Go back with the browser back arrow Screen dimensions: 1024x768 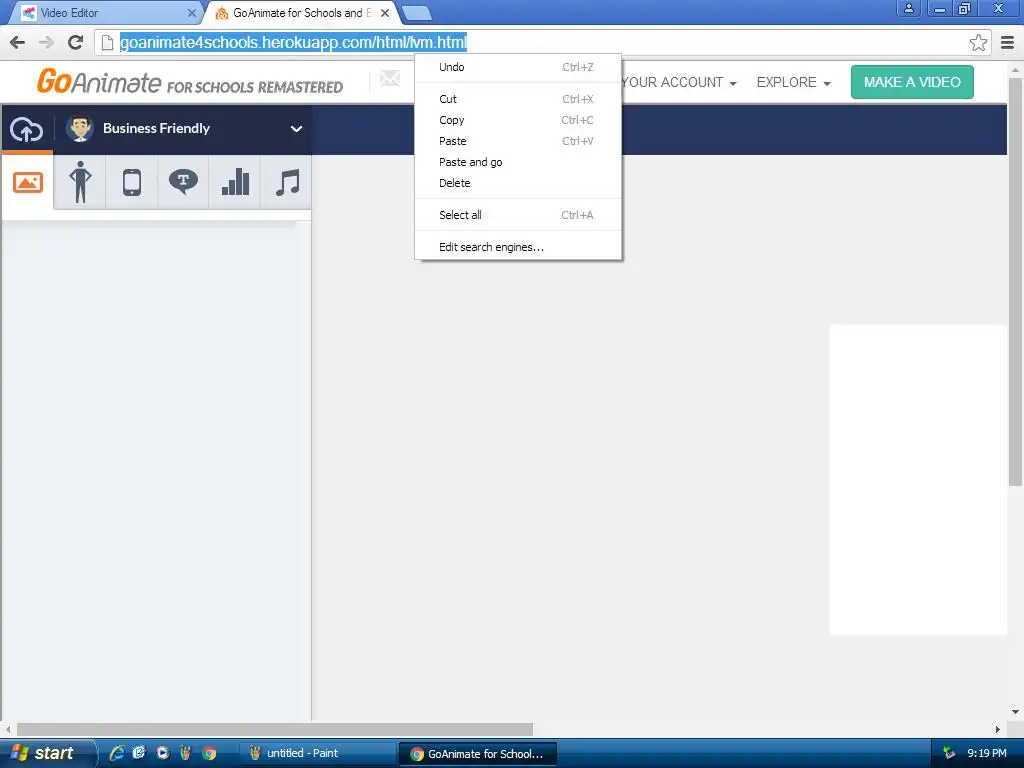tap(18, 42)
